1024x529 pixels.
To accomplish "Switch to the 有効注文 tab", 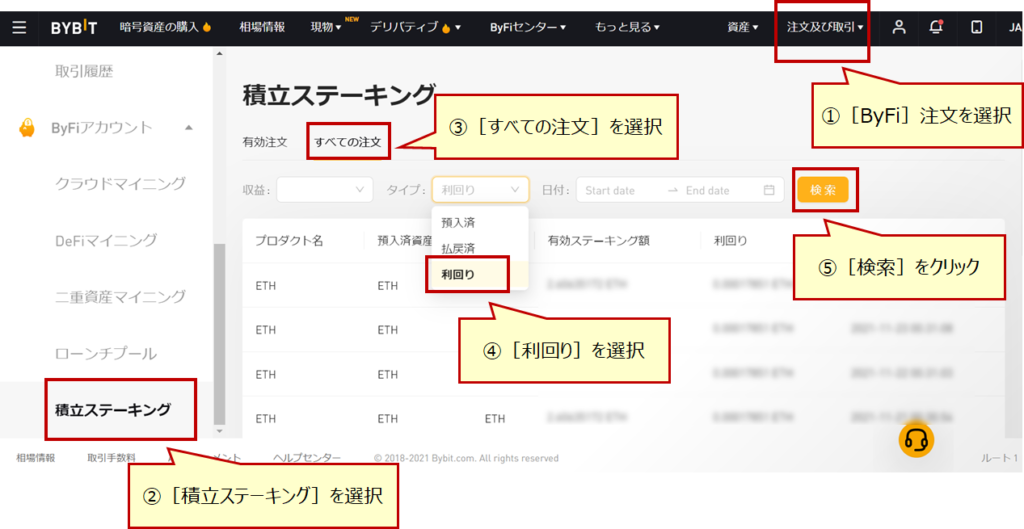I will point(264,142).
